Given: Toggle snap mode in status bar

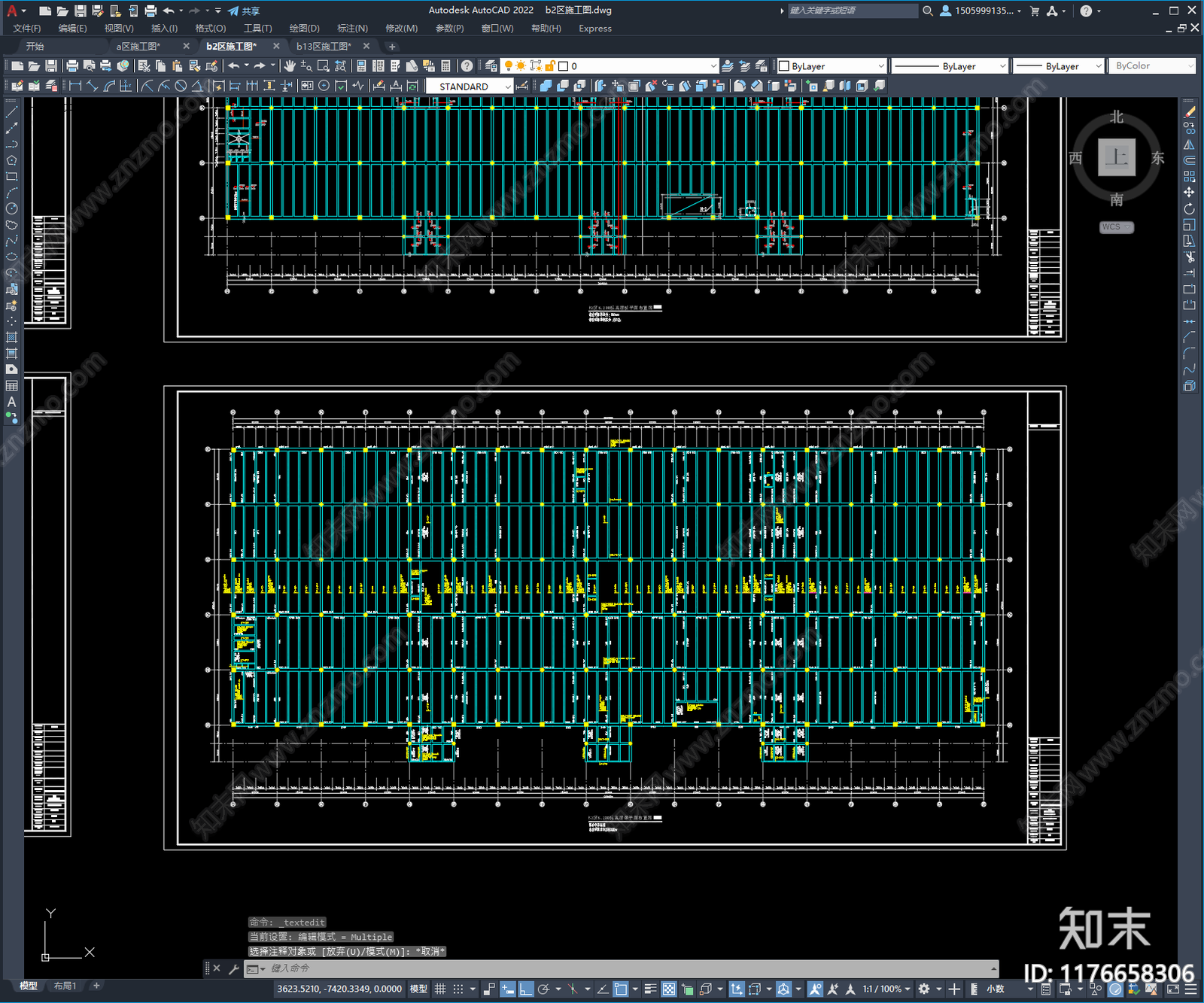Looking at the screenshot, I should pyautogui.click(x=458, y=989).
